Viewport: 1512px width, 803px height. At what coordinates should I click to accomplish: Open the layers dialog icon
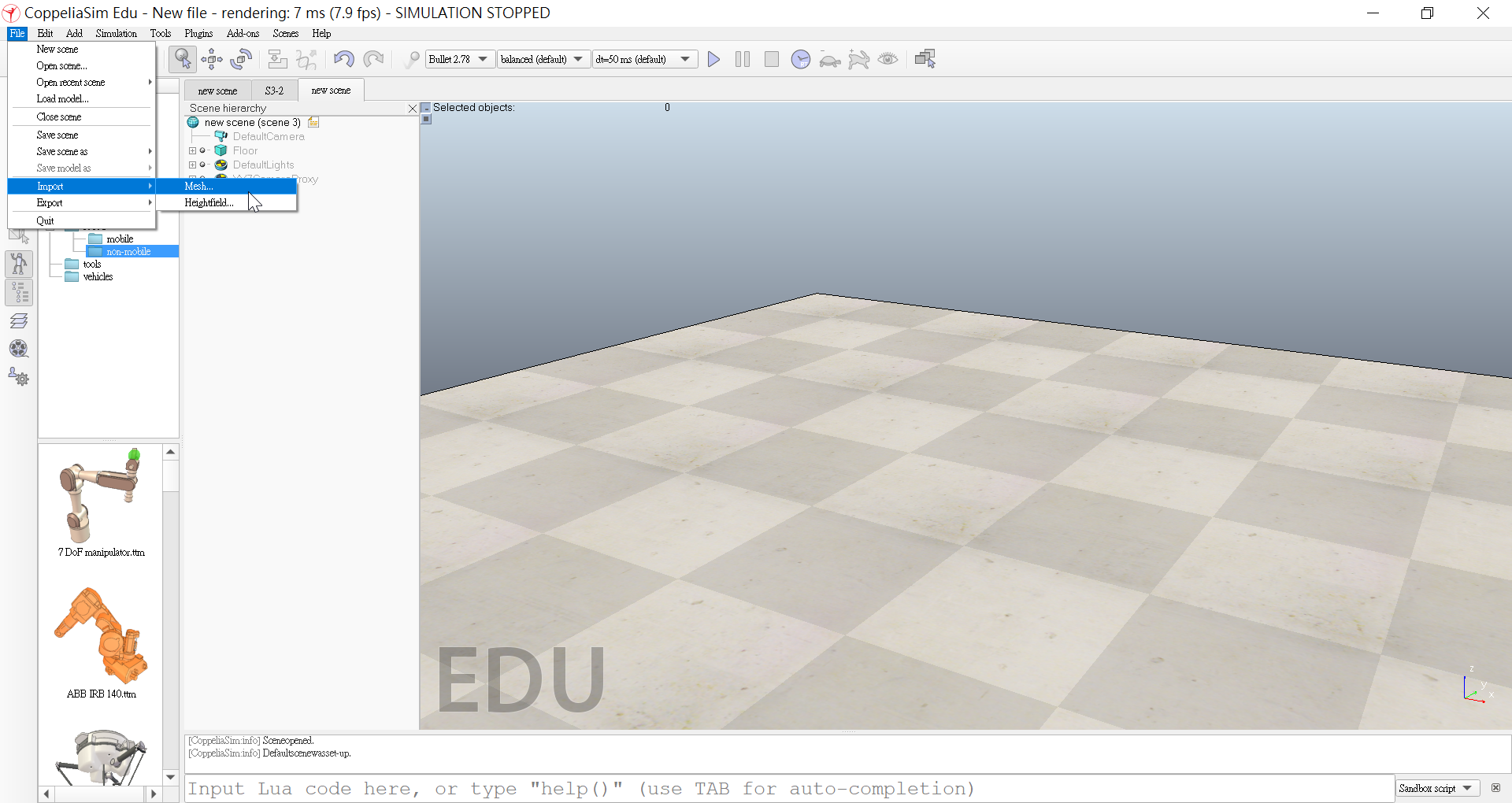(19, 320)
